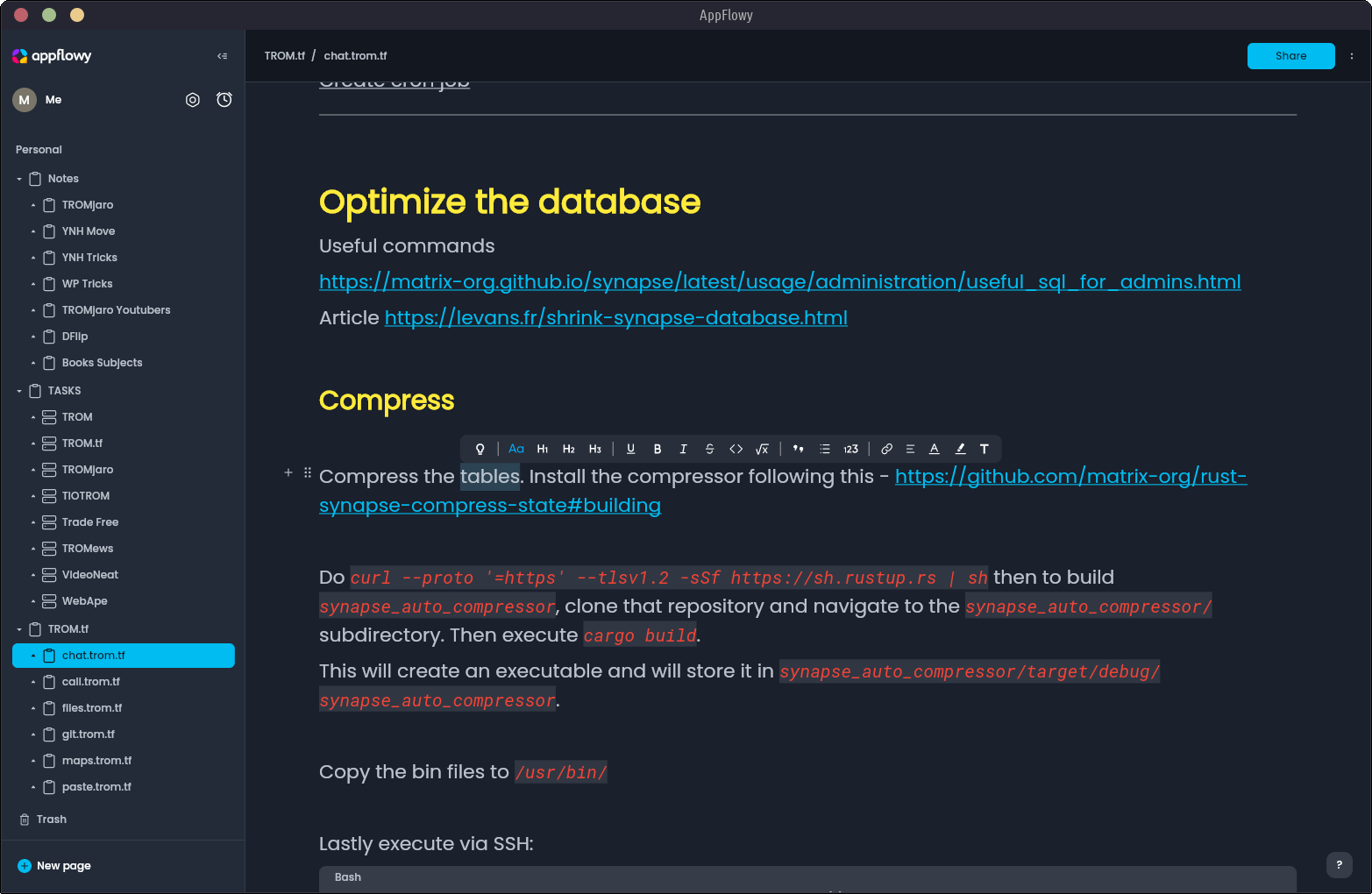Screen dimensions: 1372x894
Task: Click the Me user avatar
Action: point(25,100)
